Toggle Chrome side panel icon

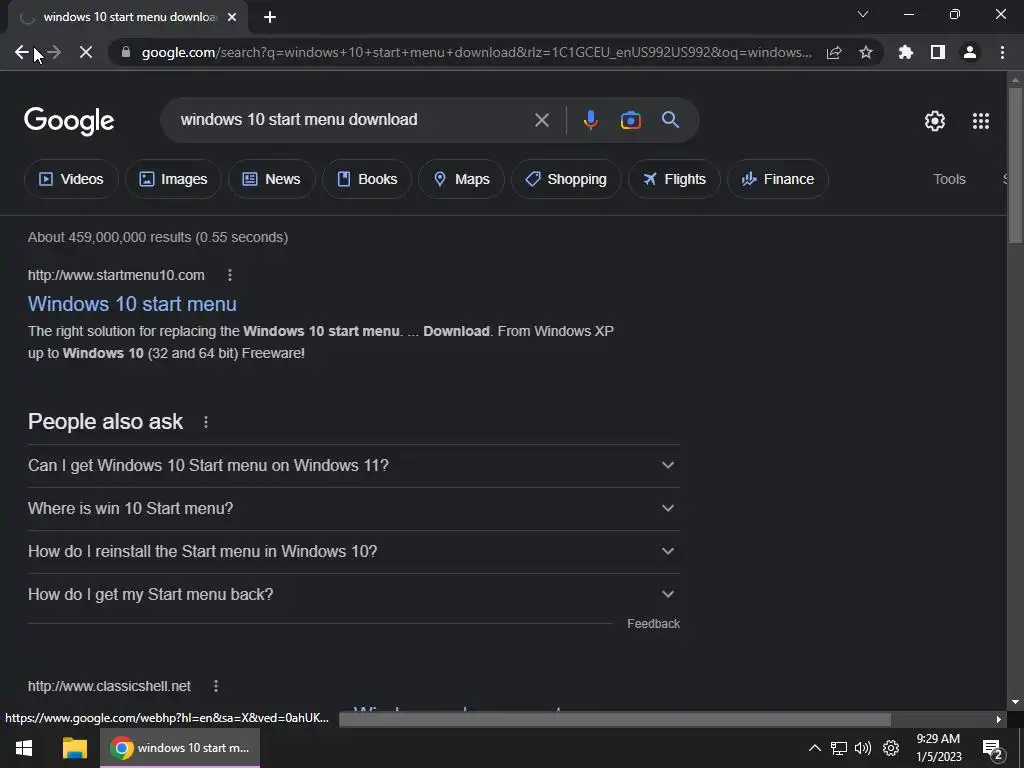[x=938, y=52]
